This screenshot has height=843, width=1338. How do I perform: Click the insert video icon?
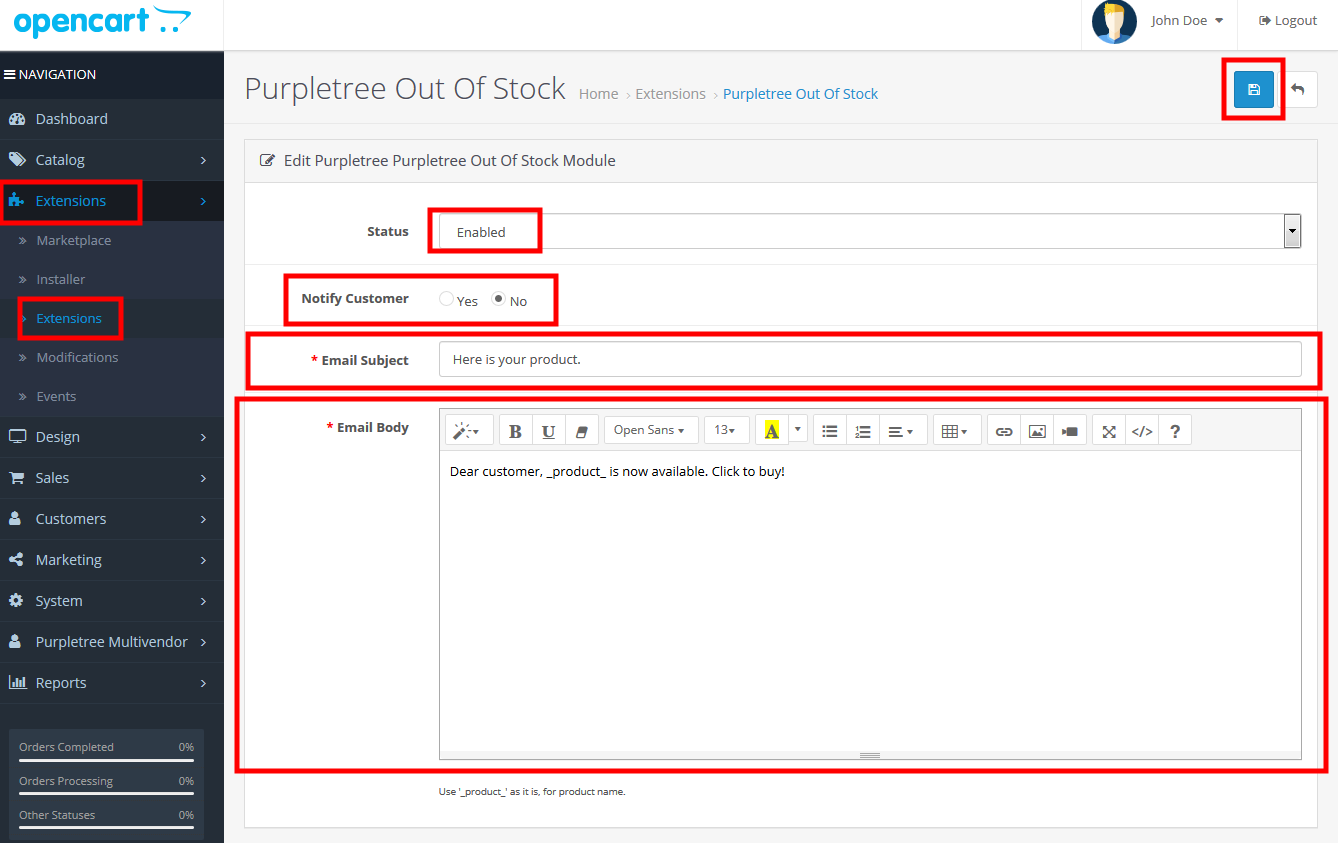[x=1070, y=431]
